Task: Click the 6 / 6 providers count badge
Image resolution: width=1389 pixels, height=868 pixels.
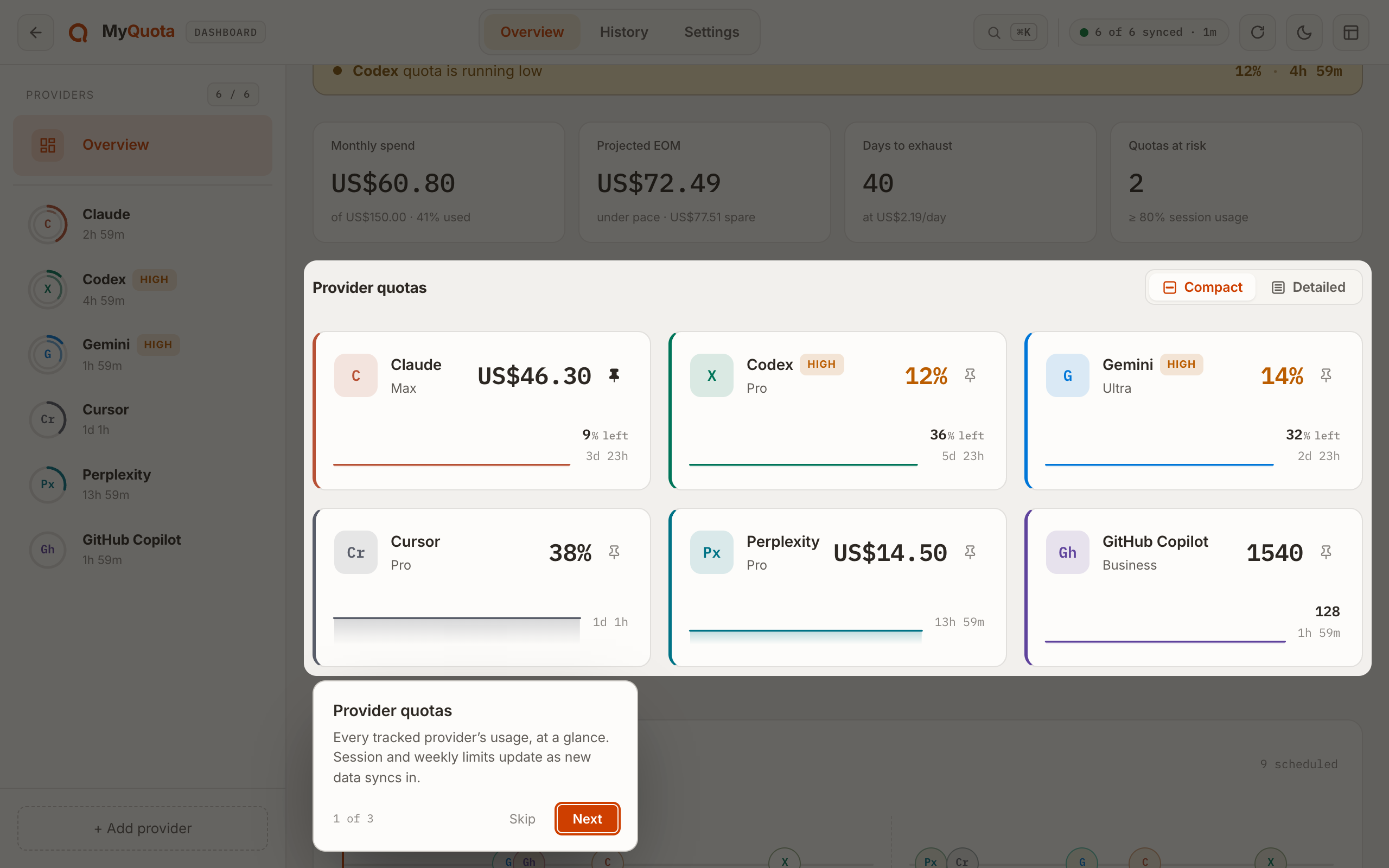Action: 233,95
